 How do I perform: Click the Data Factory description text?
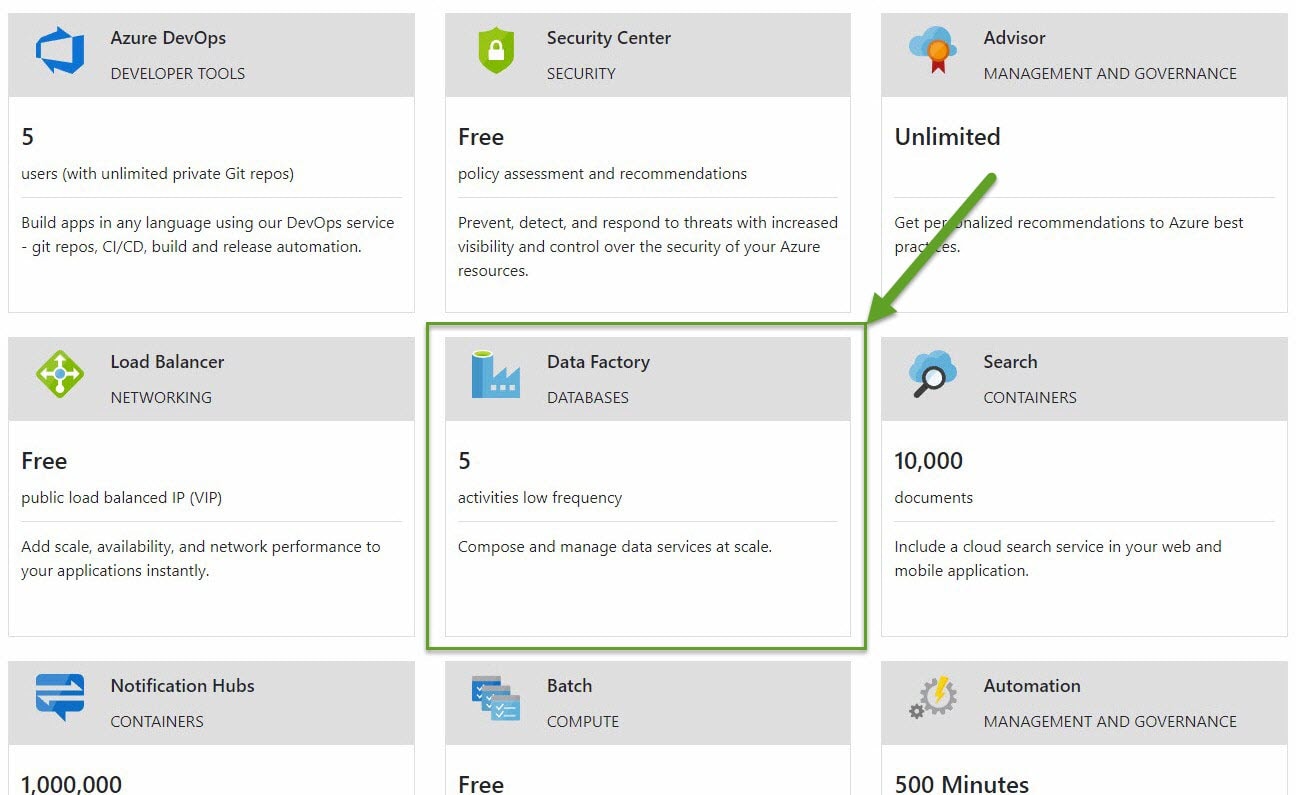(614, 547)
